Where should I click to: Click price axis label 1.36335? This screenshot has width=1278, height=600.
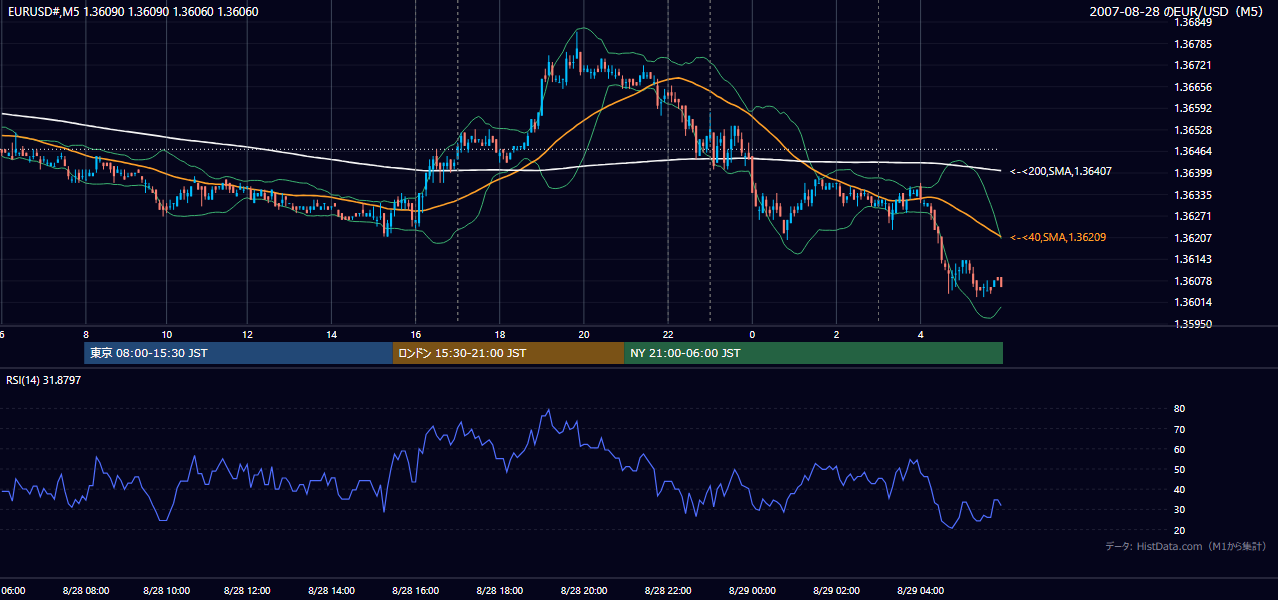pos(1192,195)
